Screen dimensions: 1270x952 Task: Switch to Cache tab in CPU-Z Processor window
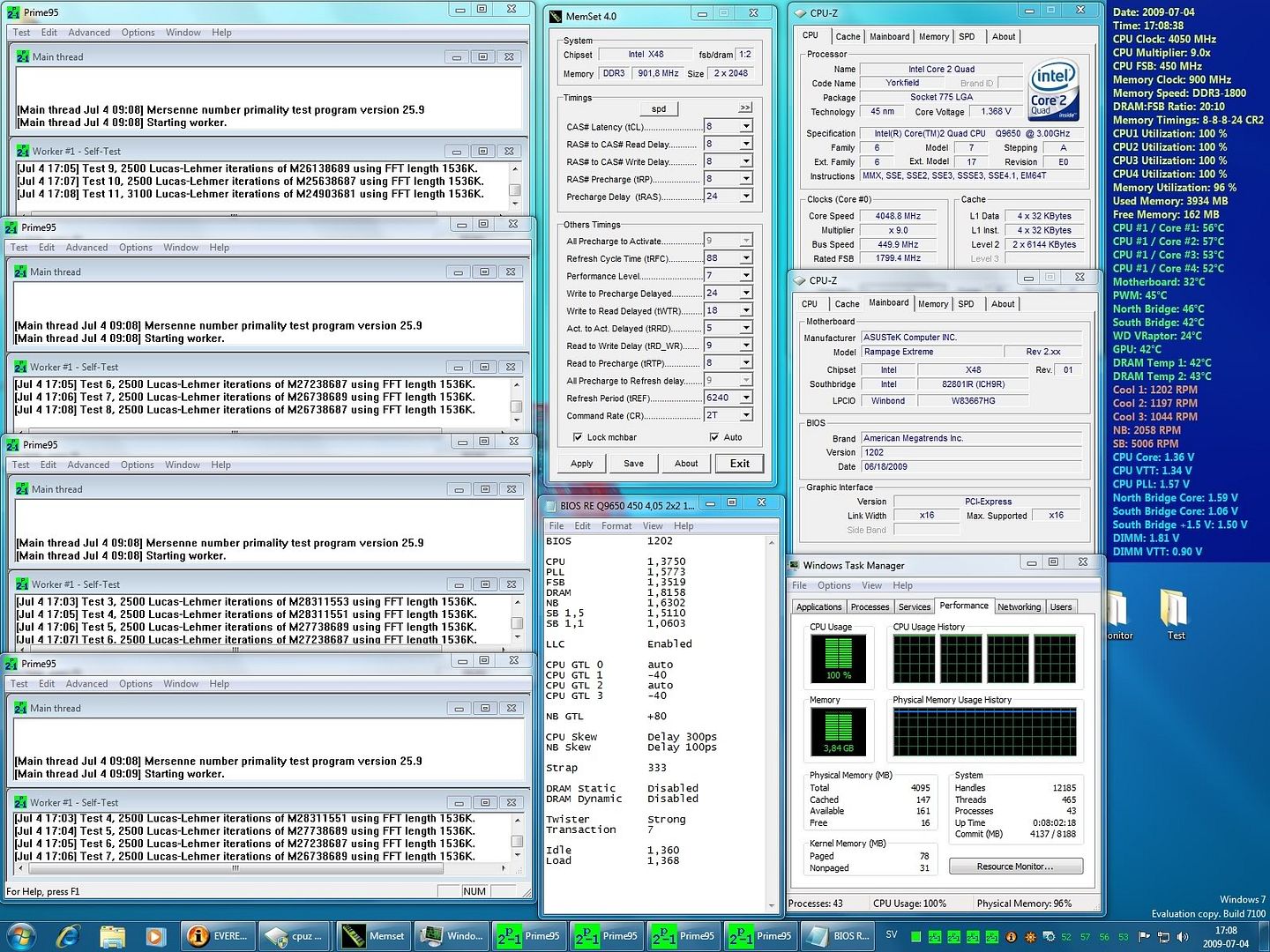click(848, 37)
